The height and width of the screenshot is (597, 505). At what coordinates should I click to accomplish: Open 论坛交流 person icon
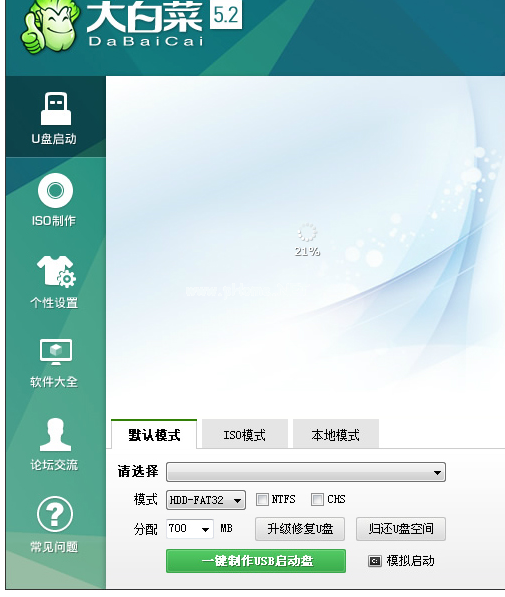(x=55, y=434)
